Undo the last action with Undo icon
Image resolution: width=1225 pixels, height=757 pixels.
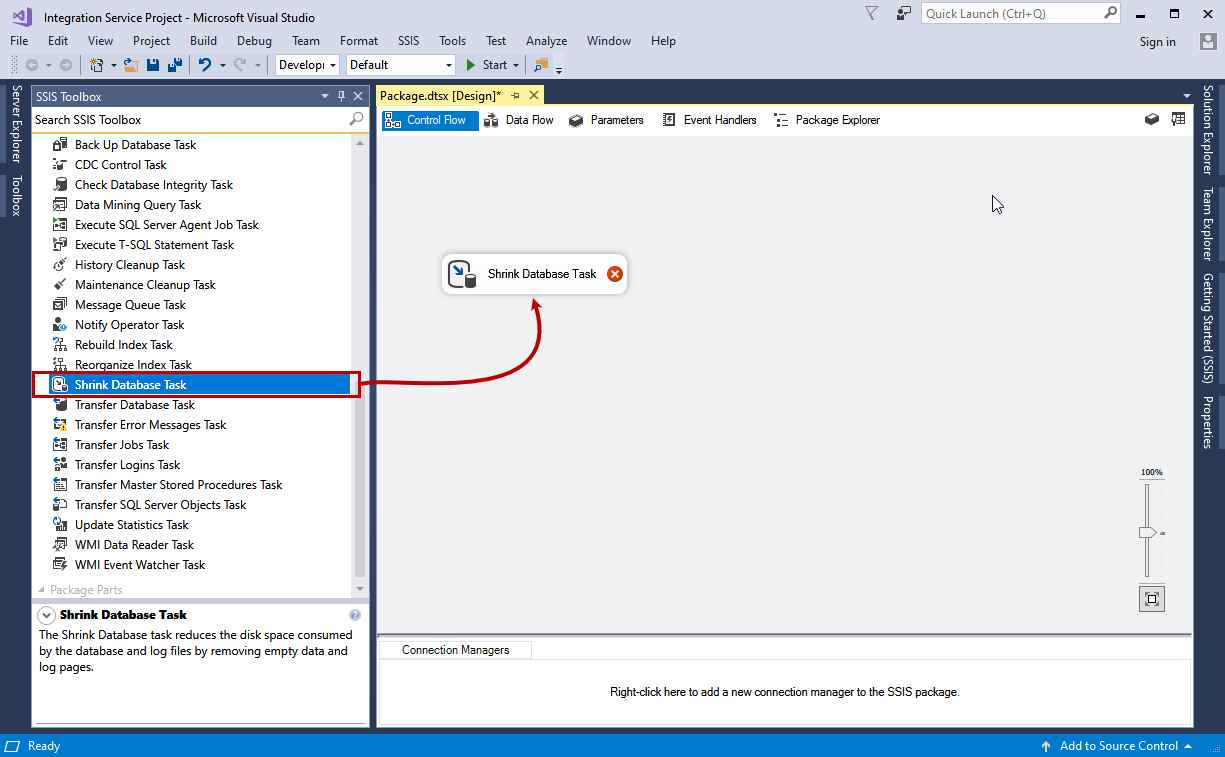click(204, 65)
